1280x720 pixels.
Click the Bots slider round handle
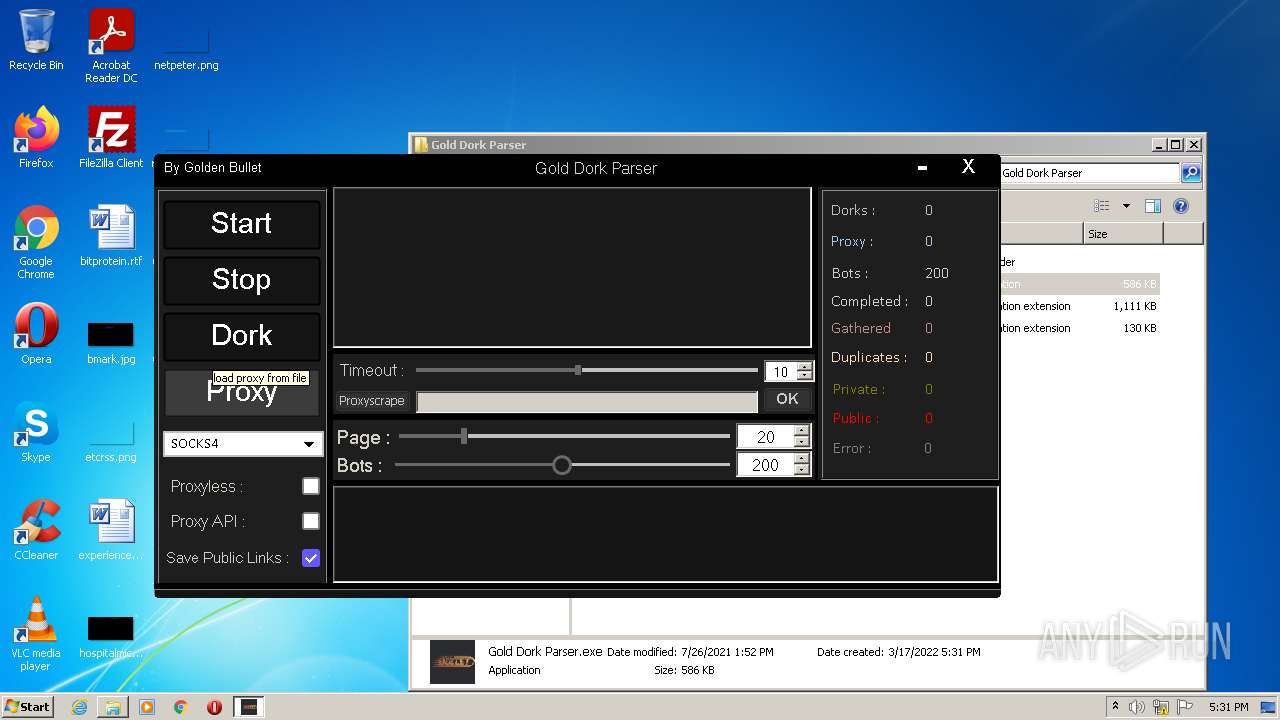[x=562, y=465]
